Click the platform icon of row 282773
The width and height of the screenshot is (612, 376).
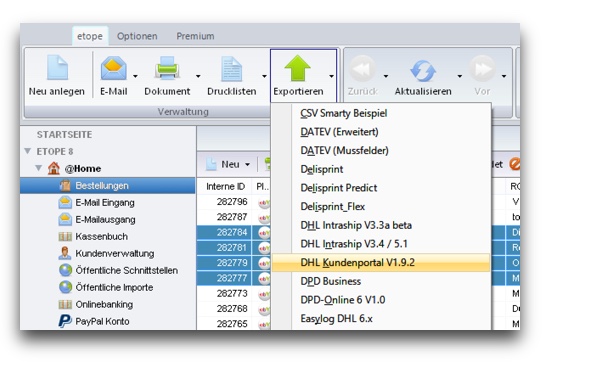click(x=264, y=294)
